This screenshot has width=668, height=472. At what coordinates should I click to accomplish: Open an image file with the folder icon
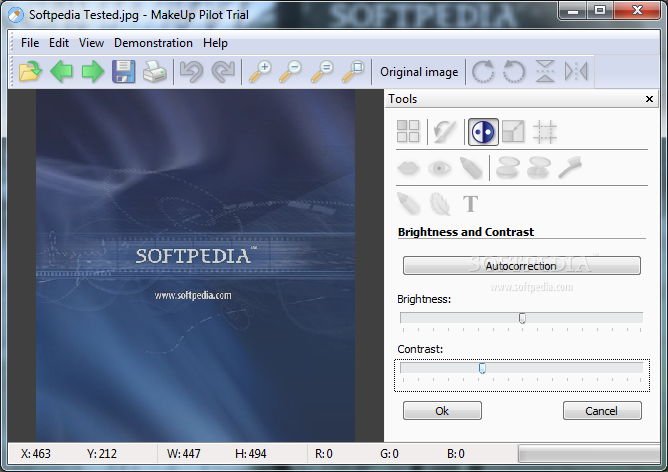[30, 72]
